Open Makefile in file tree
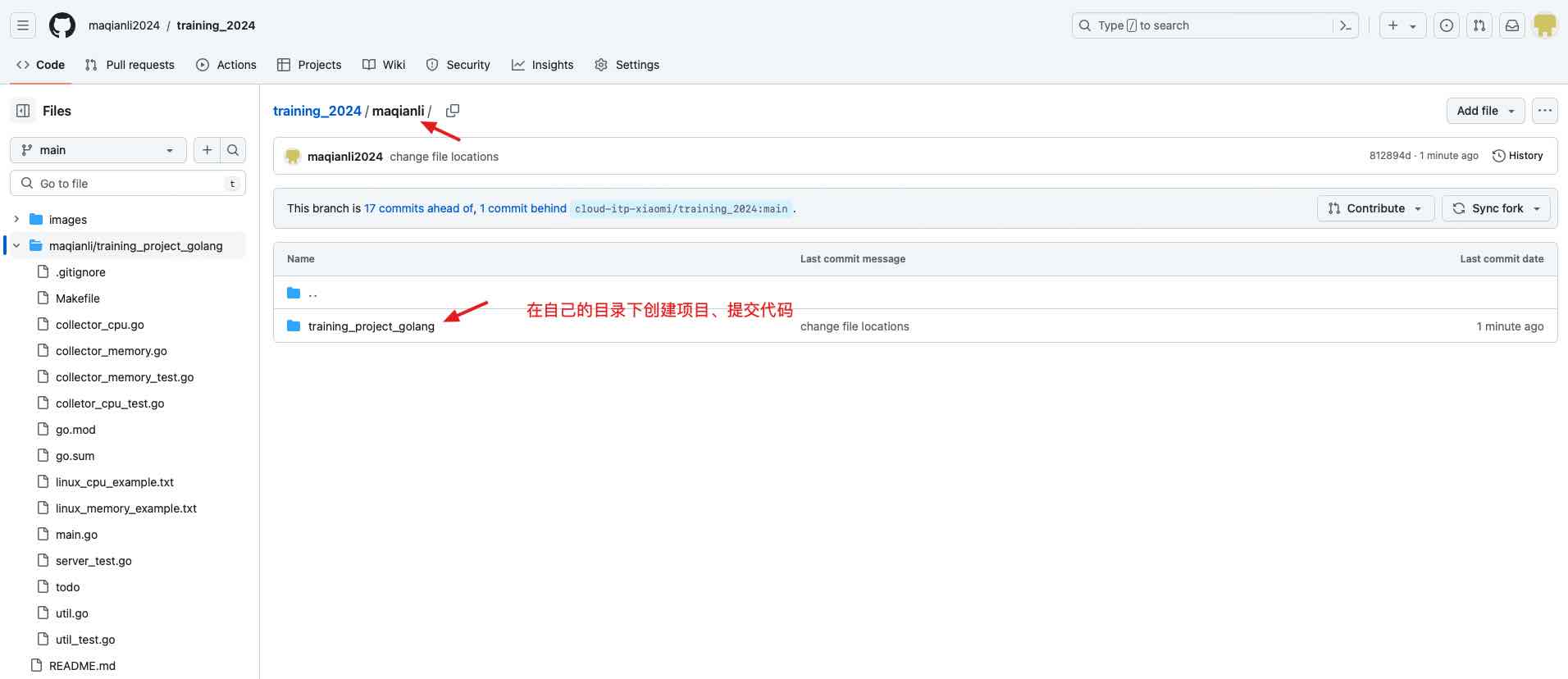 tap(78, 298)
